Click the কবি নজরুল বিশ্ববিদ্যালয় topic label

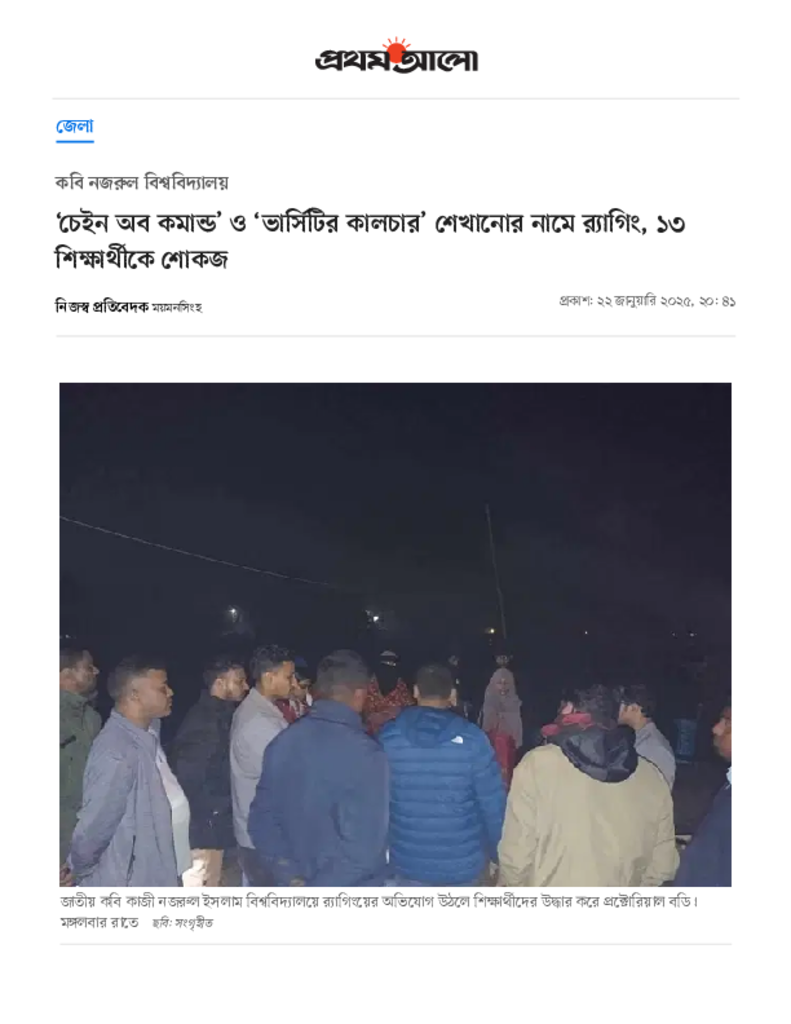[142, 182]
